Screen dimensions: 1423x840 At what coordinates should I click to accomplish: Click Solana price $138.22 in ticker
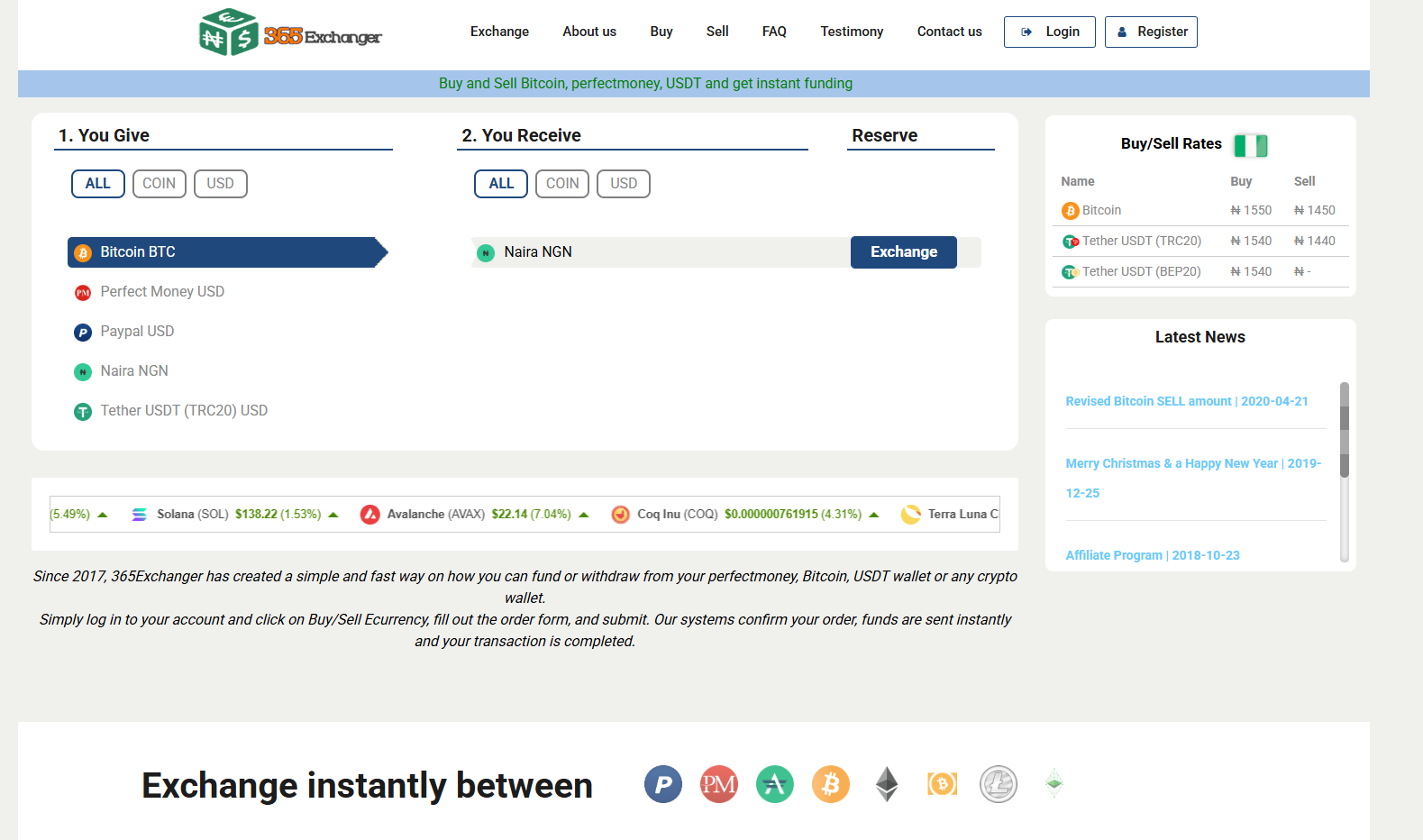pos(256,515)
